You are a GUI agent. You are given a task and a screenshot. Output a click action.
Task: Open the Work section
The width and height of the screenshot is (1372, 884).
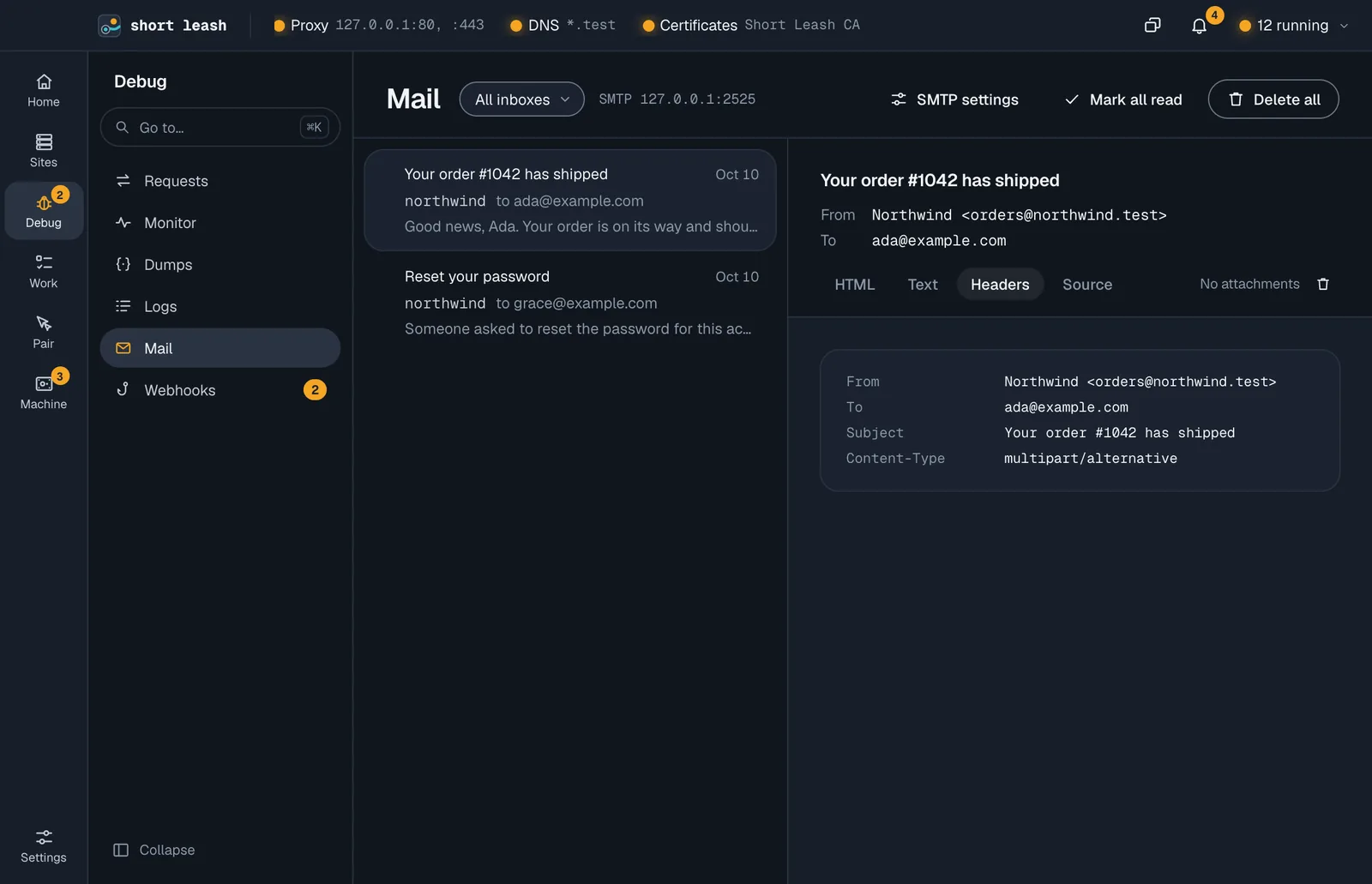pyautogui.click(x=44, y=272)
